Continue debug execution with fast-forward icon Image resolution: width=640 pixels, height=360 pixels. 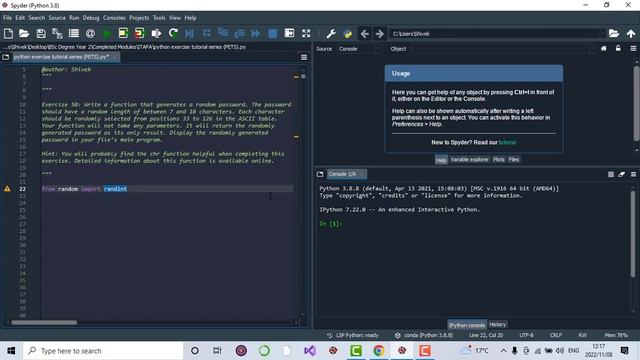tap(256, 33)
